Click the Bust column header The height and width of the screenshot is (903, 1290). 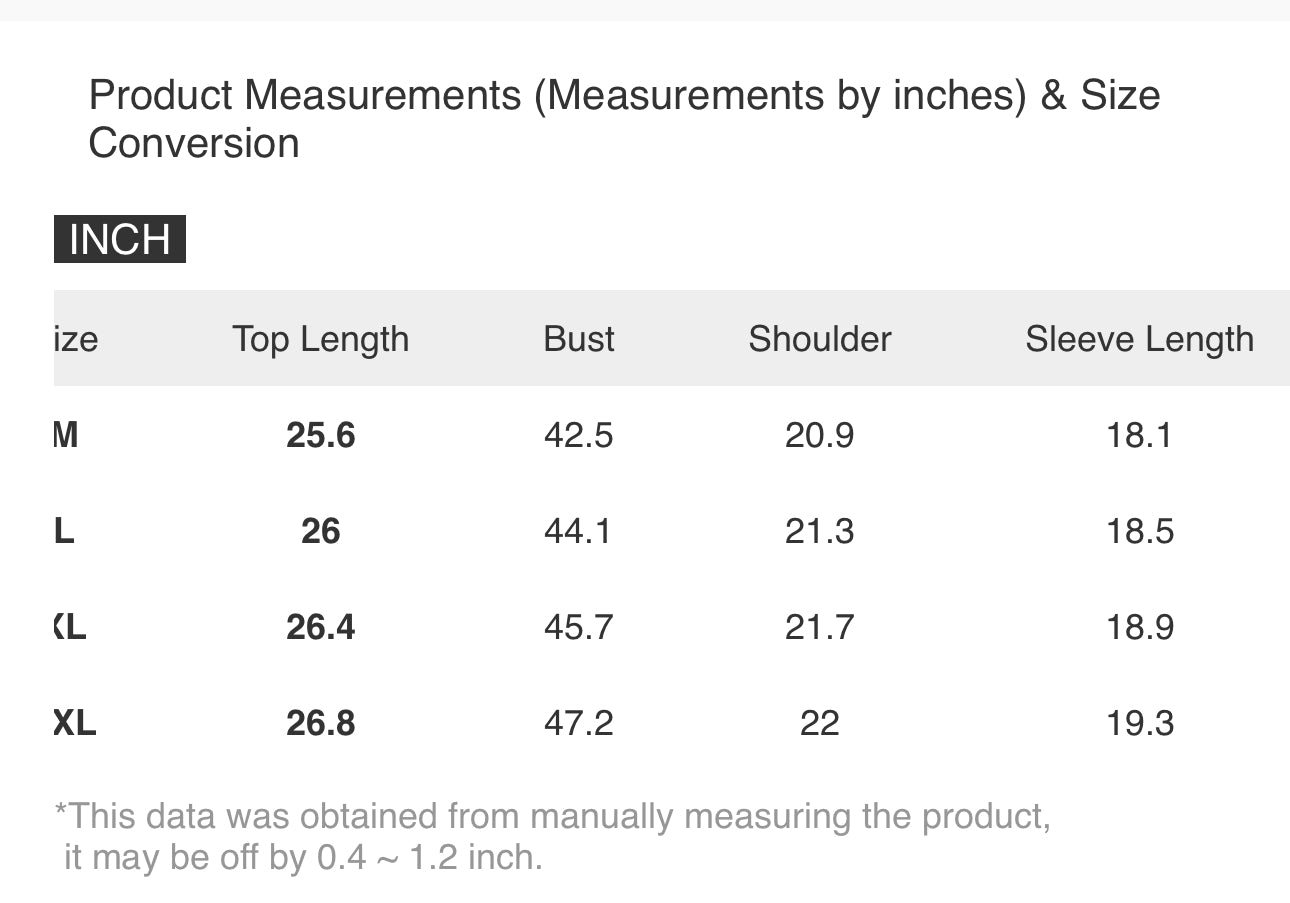pyautogui.click(x=579, y=339)
